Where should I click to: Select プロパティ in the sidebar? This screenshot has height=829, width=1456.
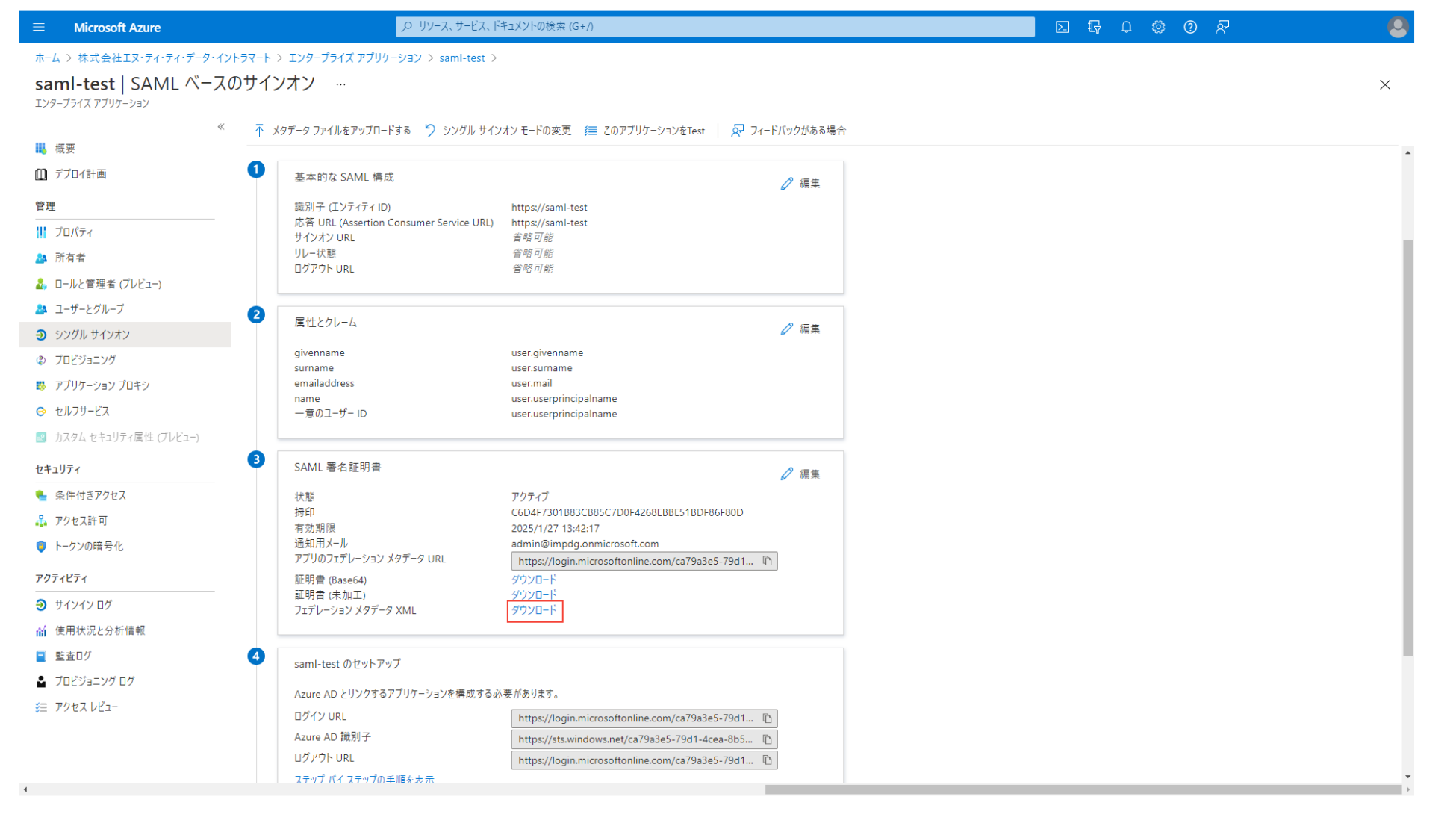75,232
